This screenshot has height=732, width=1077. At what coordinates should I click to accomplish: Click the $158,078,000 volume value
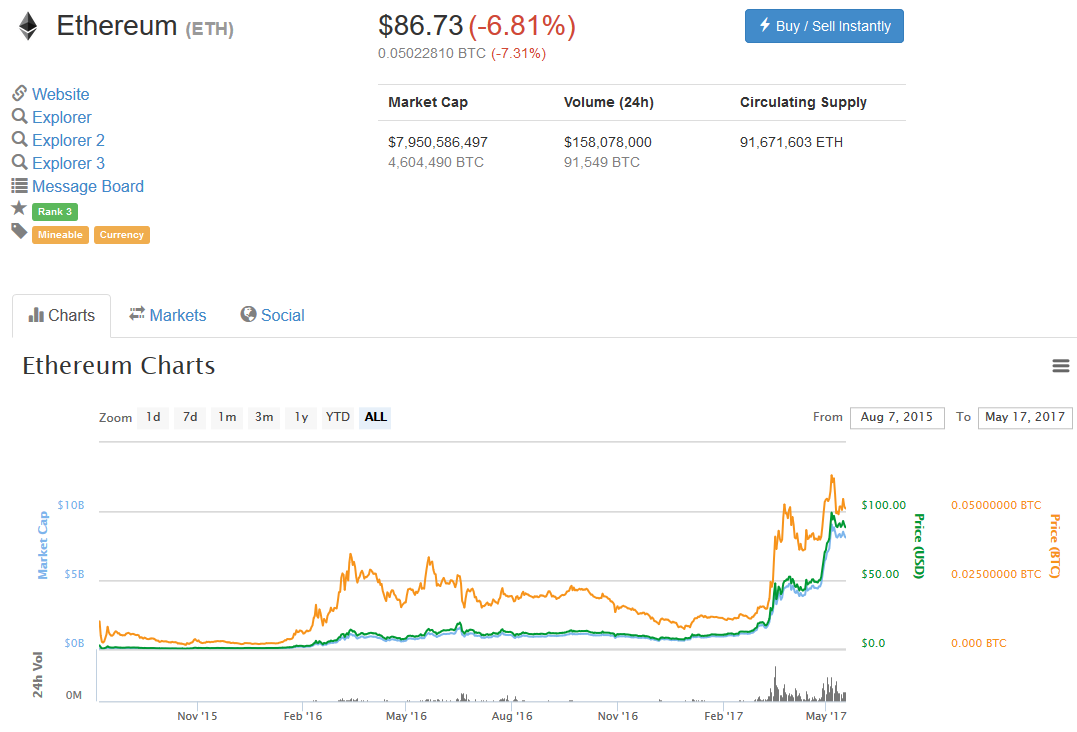tap(608, 142)
